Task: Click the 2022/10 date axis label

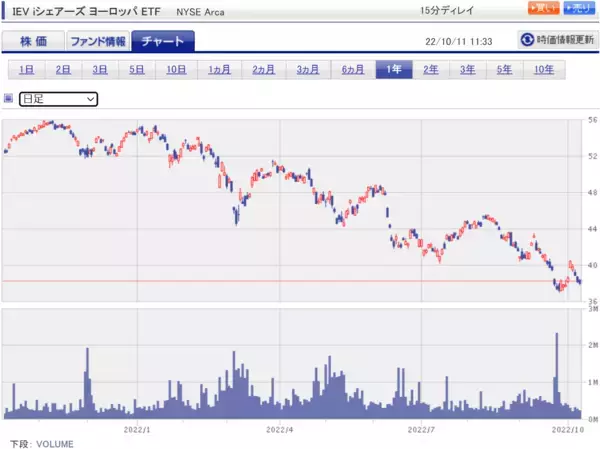Action: 568,430
